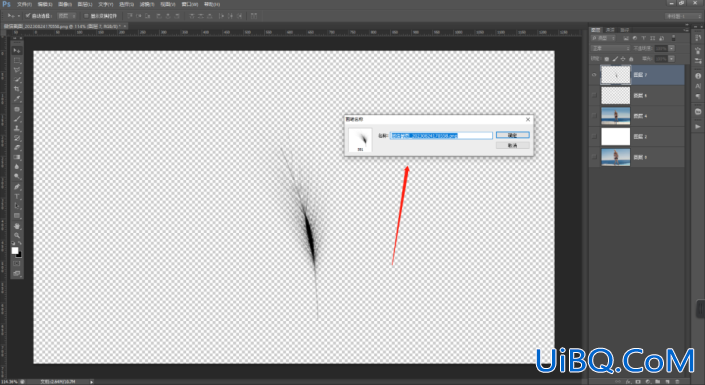
Task: Change screen mode icon at toolbox bottom
Action: coord(17,273)
